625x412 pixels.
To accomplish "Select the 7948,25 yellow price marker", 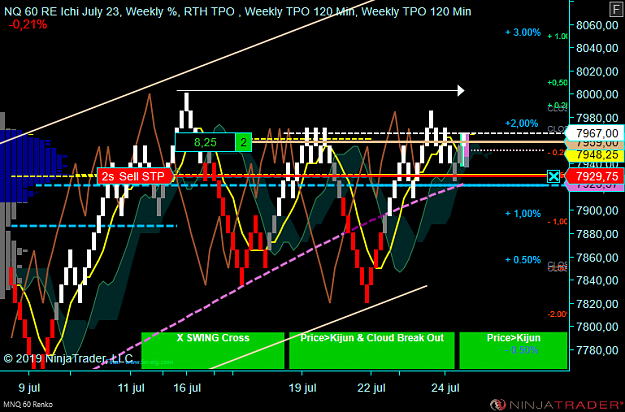I will tap(596, 155).
